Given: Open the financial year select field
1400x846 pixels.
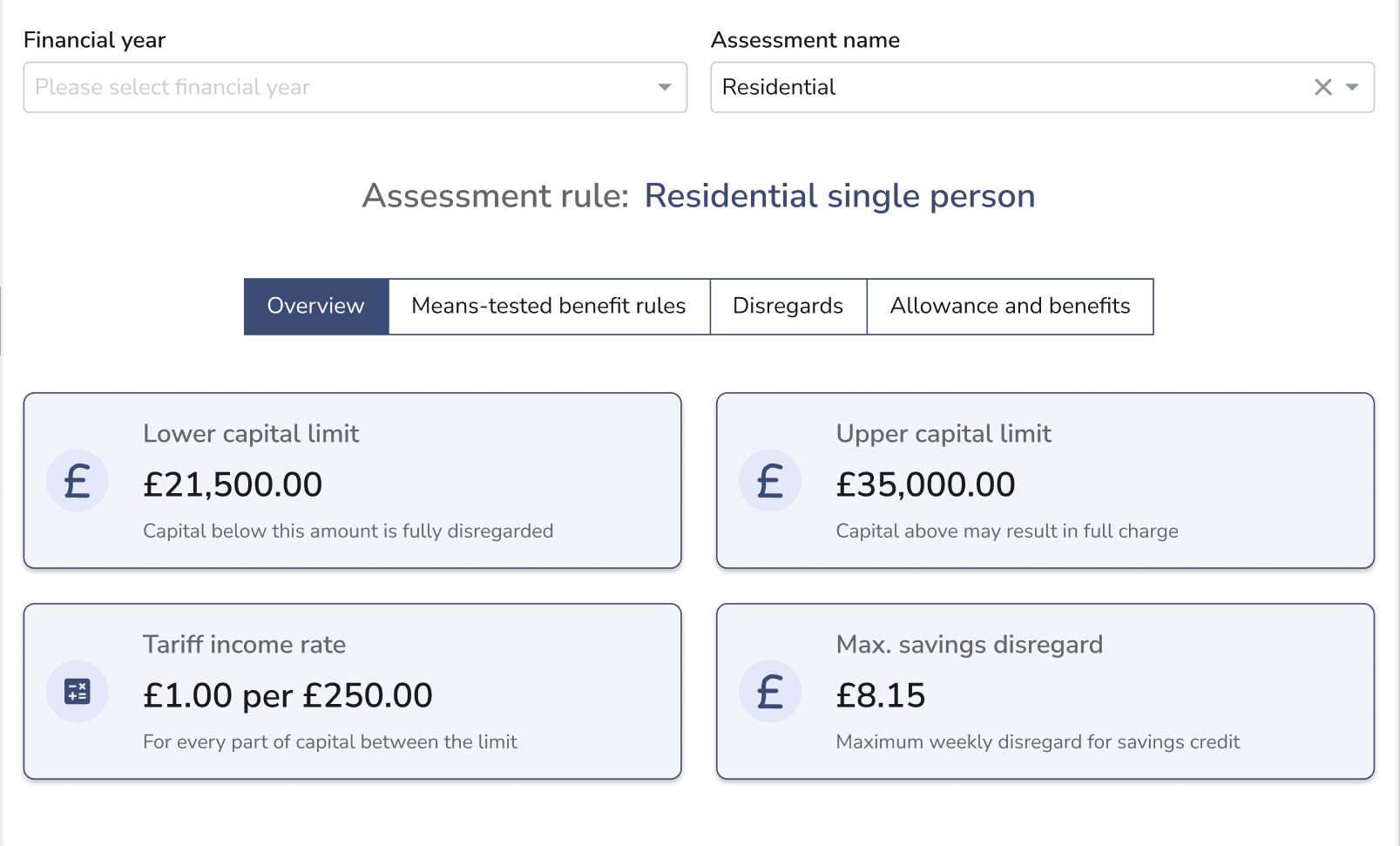Looking at the screenshot, I should [340, 87].
